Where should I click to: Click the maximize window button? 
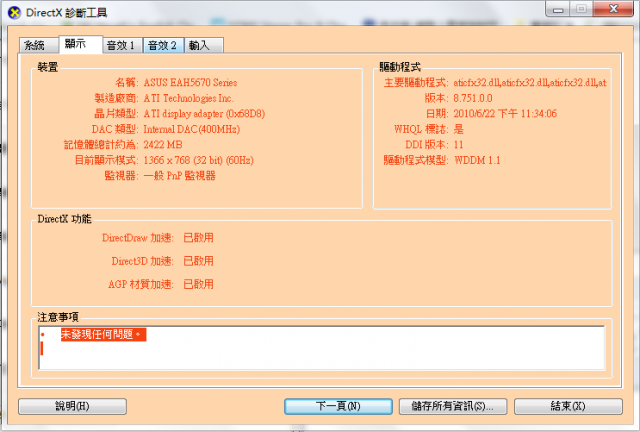pyautogui.click(x=582, y=9)
